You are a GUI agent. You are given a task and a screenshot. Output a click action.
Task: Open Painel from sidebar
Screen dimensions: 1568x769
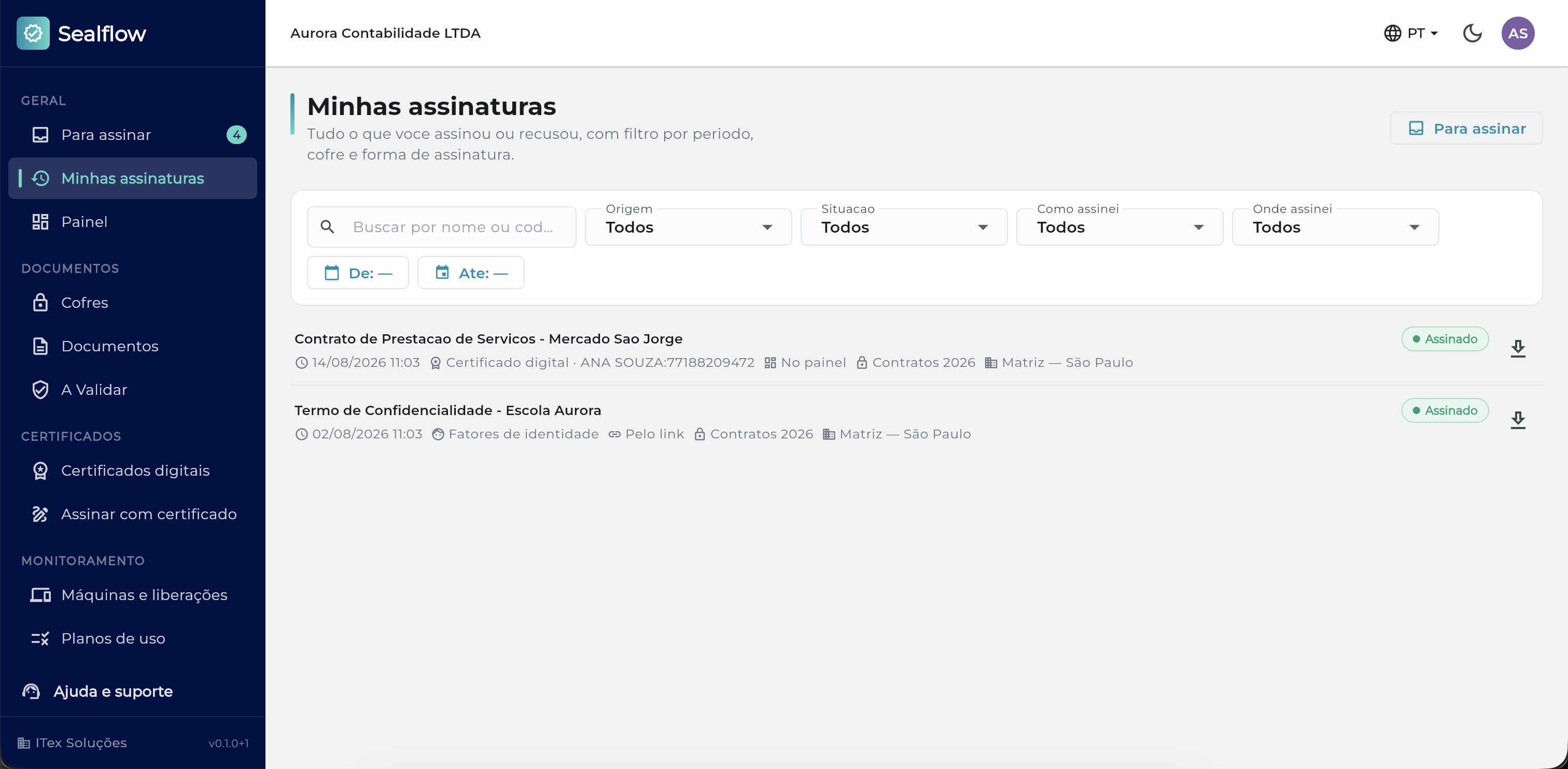pyautogui.click(x=133, y=221)
